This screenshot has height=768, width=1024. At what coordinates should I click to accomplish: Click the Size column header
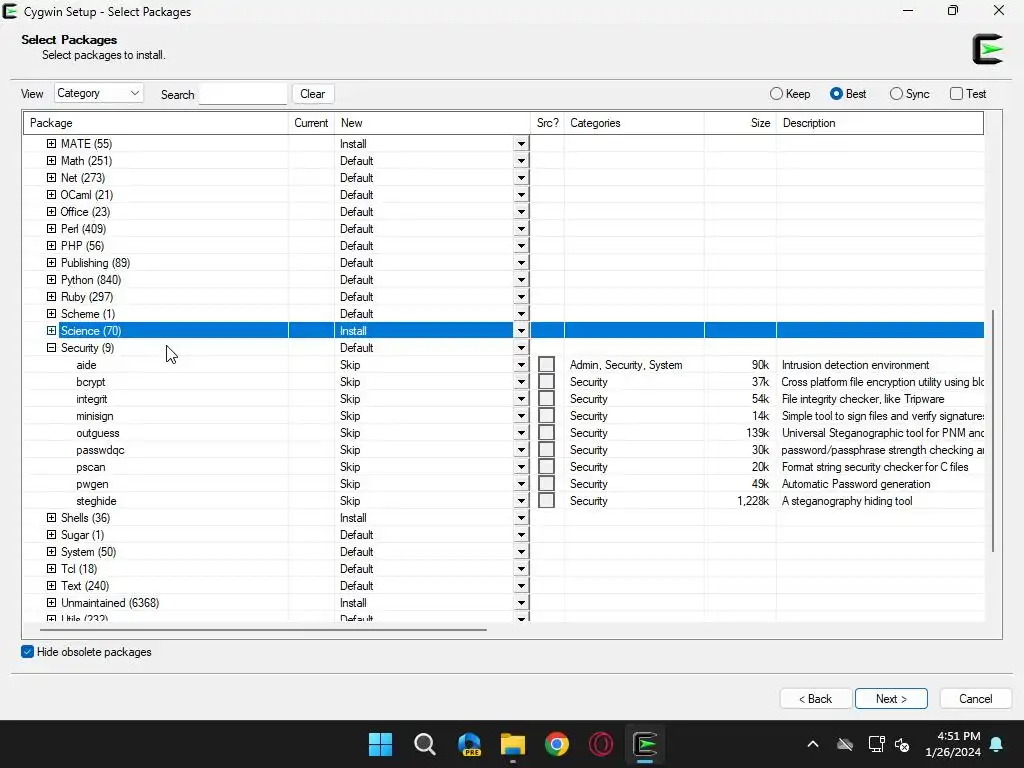click(741, 123)
